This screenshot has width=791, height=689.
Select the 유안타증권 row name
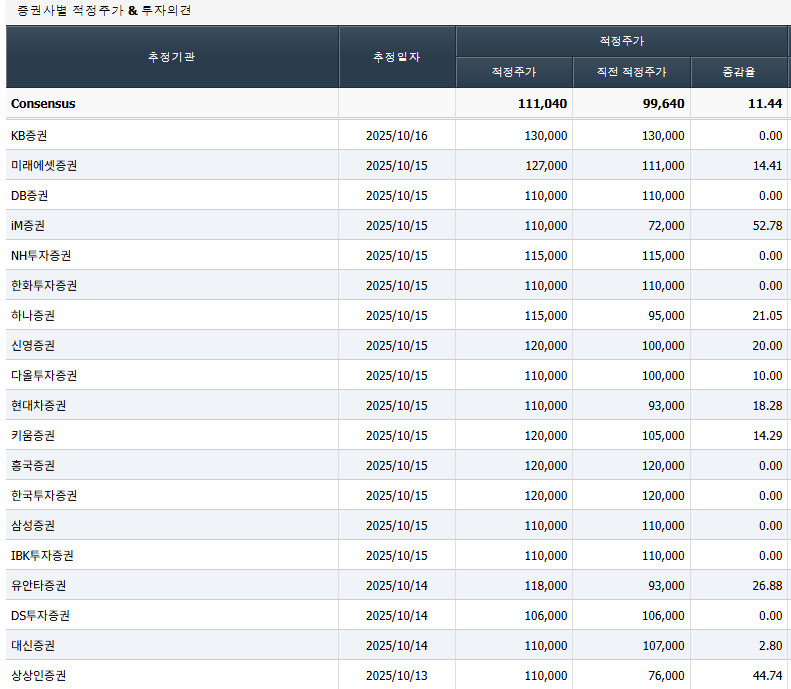pyautogui.click(x=38, y=586)
